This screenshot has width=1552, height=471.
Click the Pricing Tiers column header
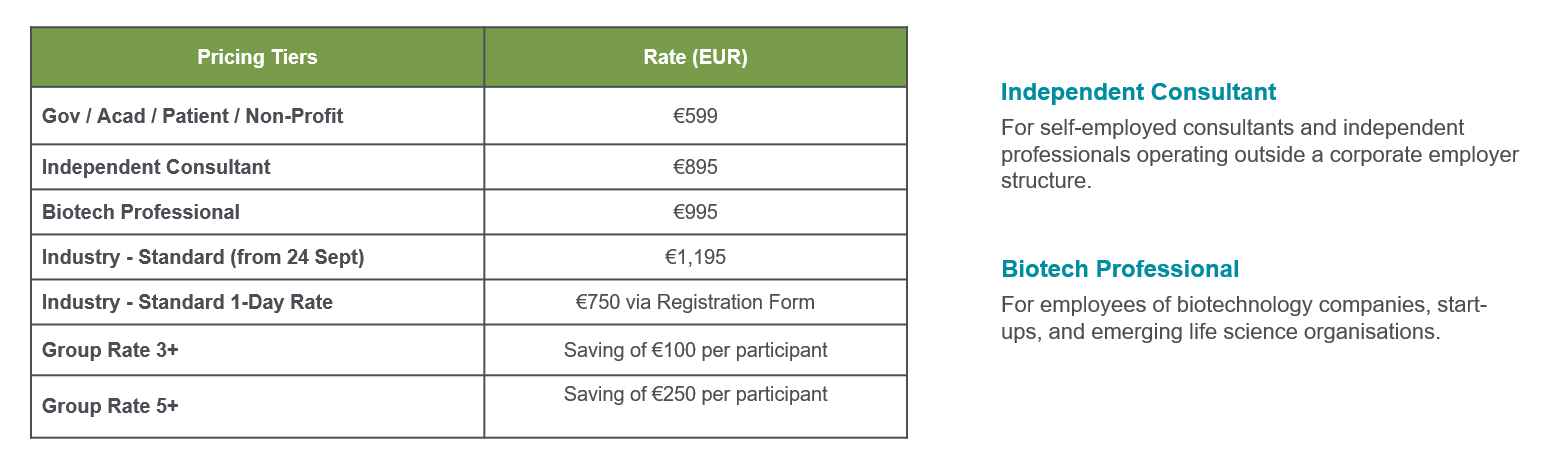pos(257,57)
